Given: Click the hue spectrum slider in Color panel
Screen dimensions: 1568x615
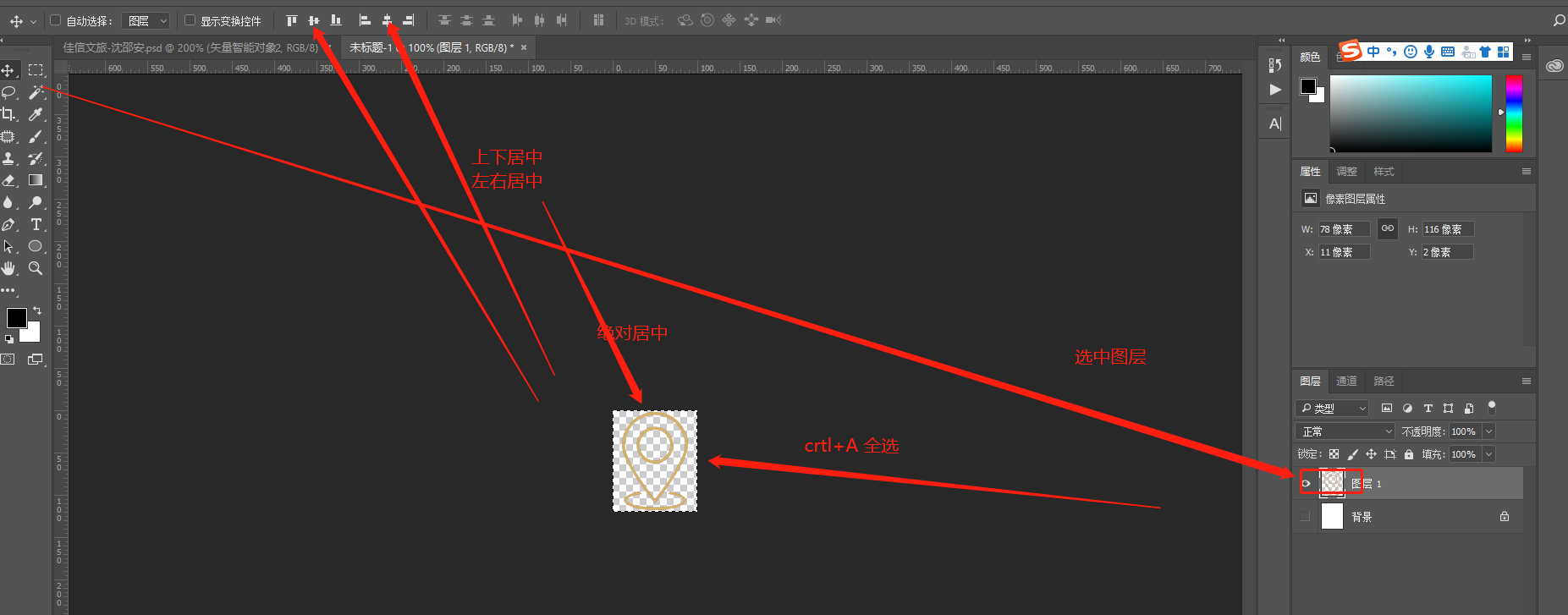Looking at the screenshot, I should tap(1514, 114).
